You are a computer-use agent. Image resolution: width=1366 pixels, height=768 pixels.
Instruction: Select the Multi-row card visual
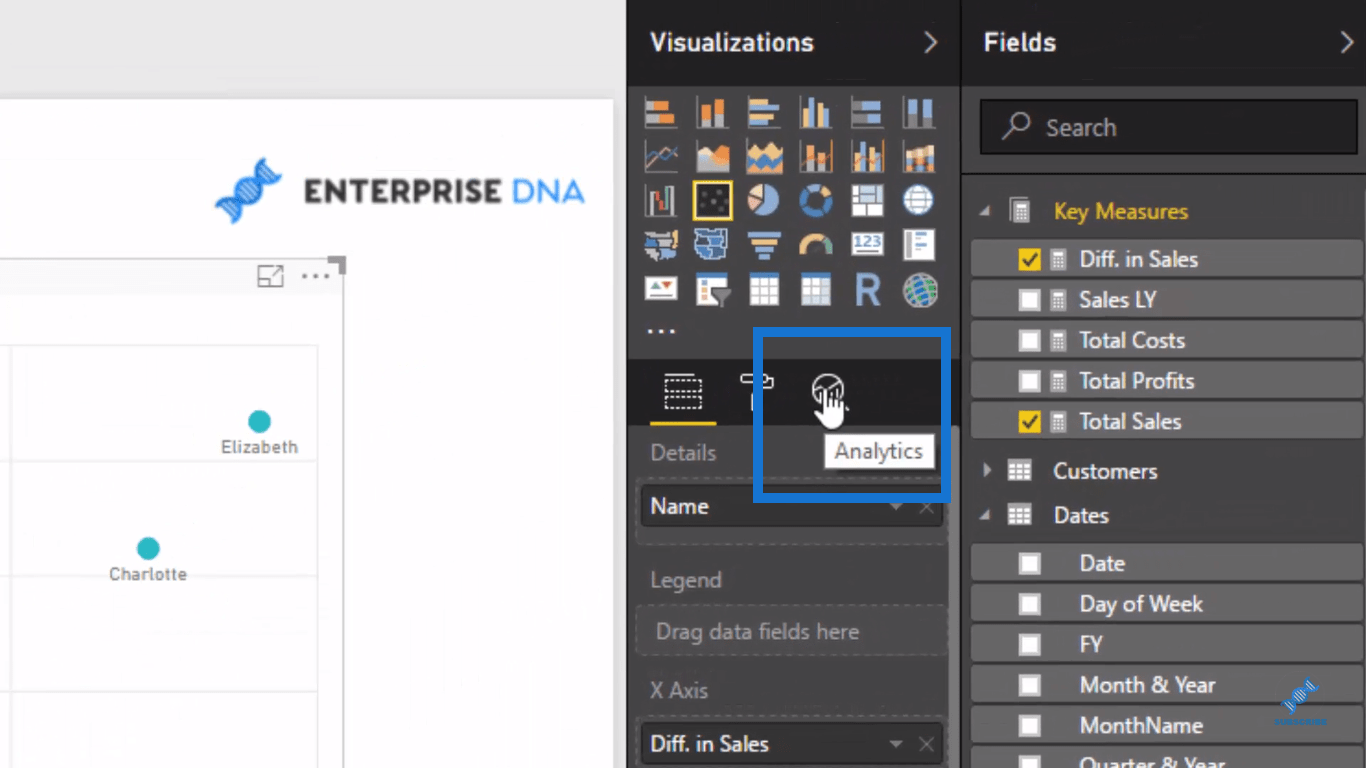click(x=919, y=245)
